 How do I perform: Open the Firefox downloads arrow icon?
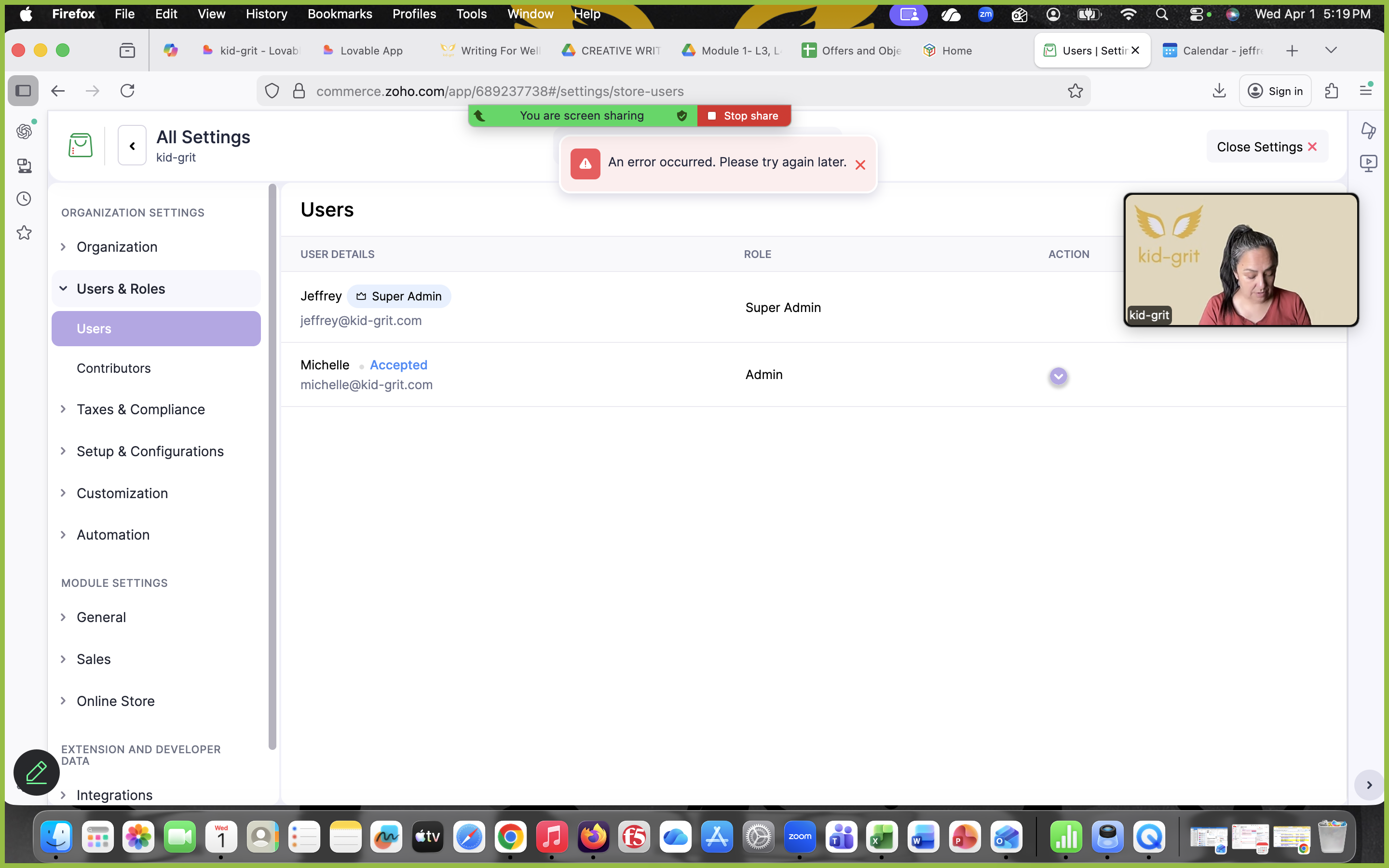pyautogui.click(x=1219, y=91)
